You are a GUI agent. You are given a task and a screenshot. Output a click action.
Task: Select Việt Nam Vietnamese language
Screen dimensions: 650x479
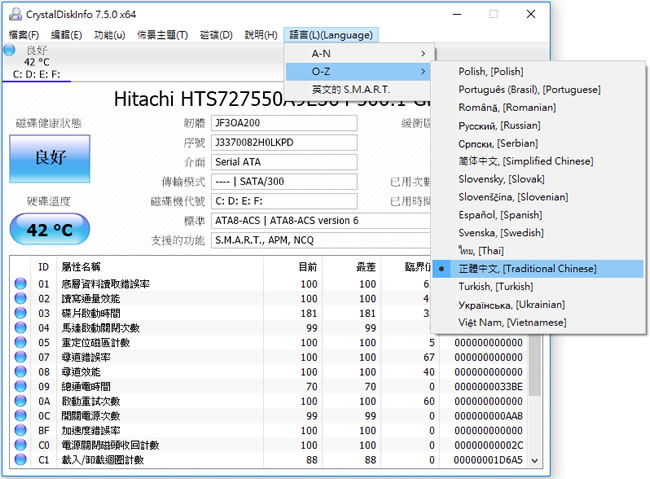[538, 322]
